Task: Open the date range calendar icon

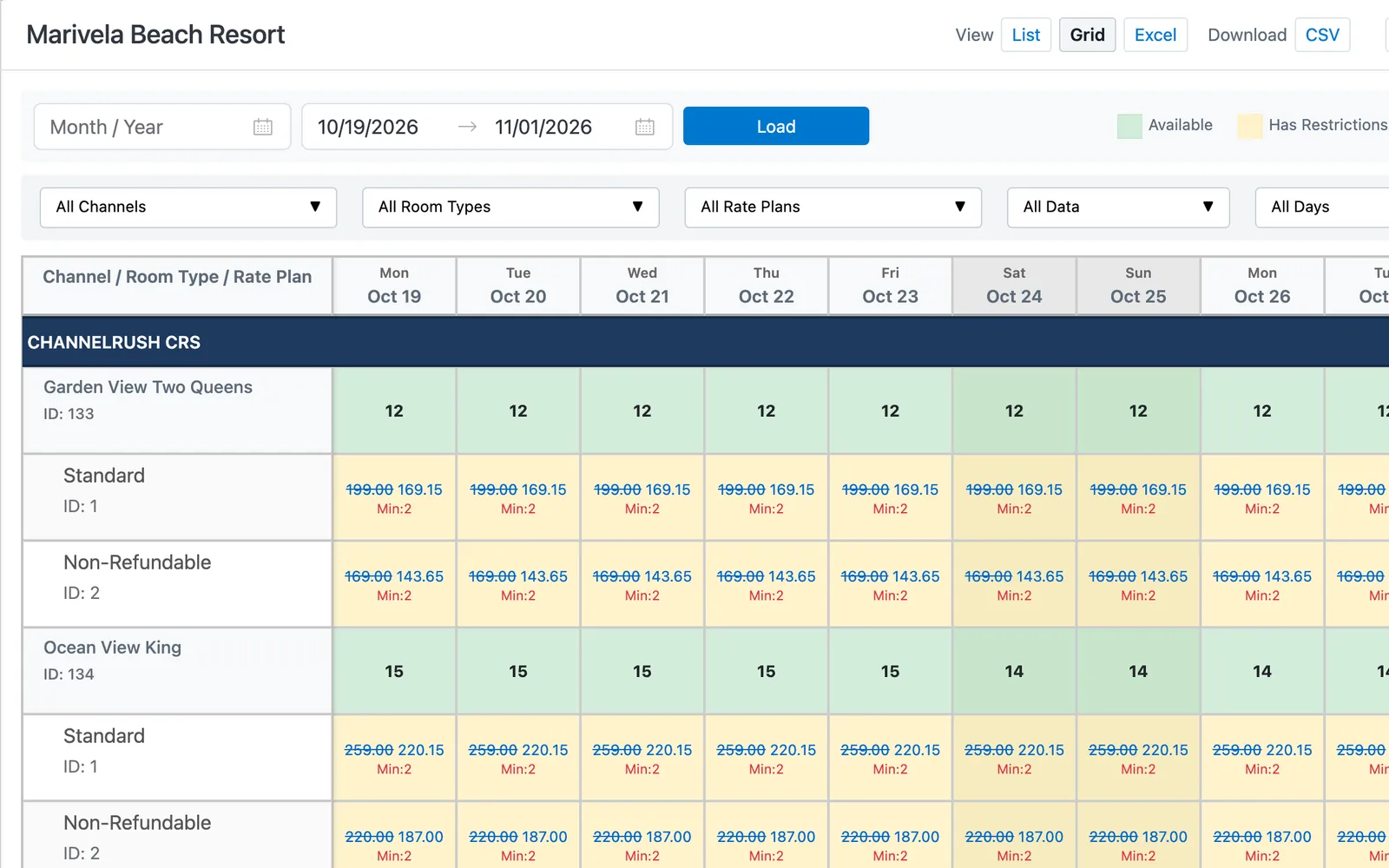Action: click(645, 127)
